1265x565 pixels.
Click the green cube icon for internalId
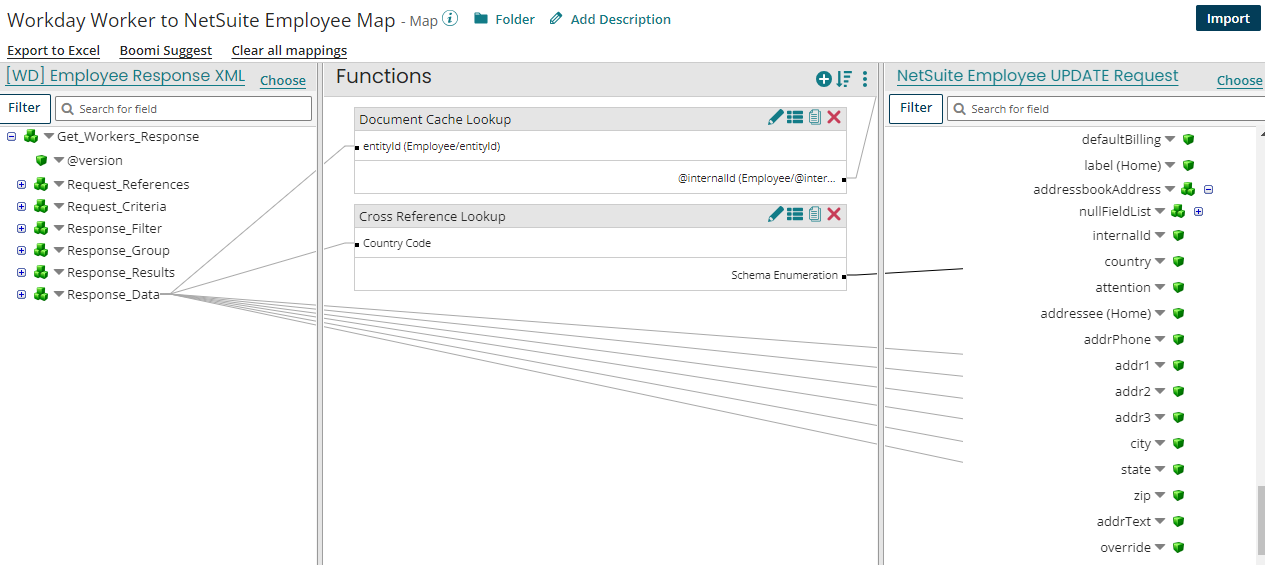coord(1178,235)
